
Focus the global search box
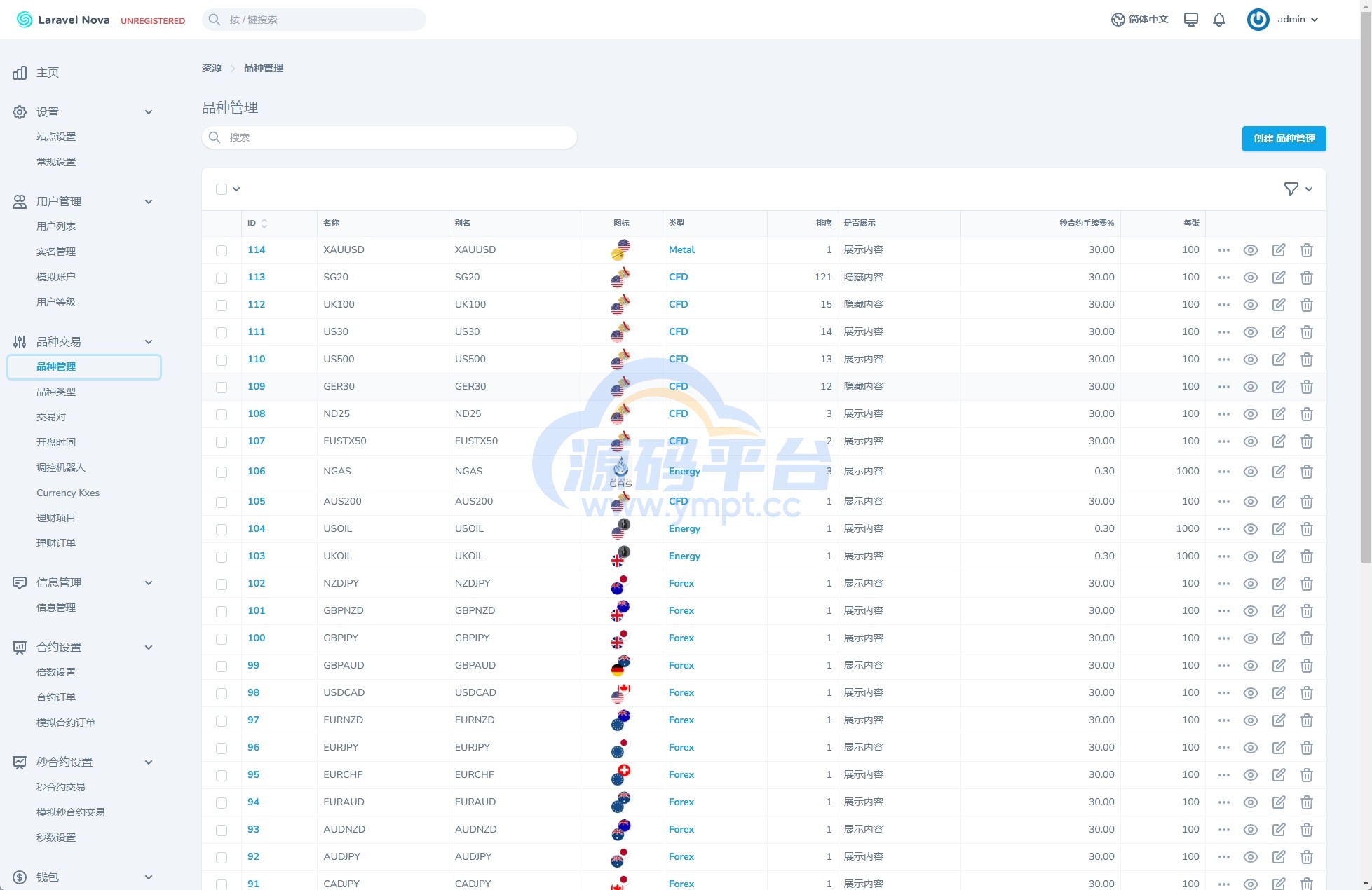pyautogui.click(x=314, y=20)
